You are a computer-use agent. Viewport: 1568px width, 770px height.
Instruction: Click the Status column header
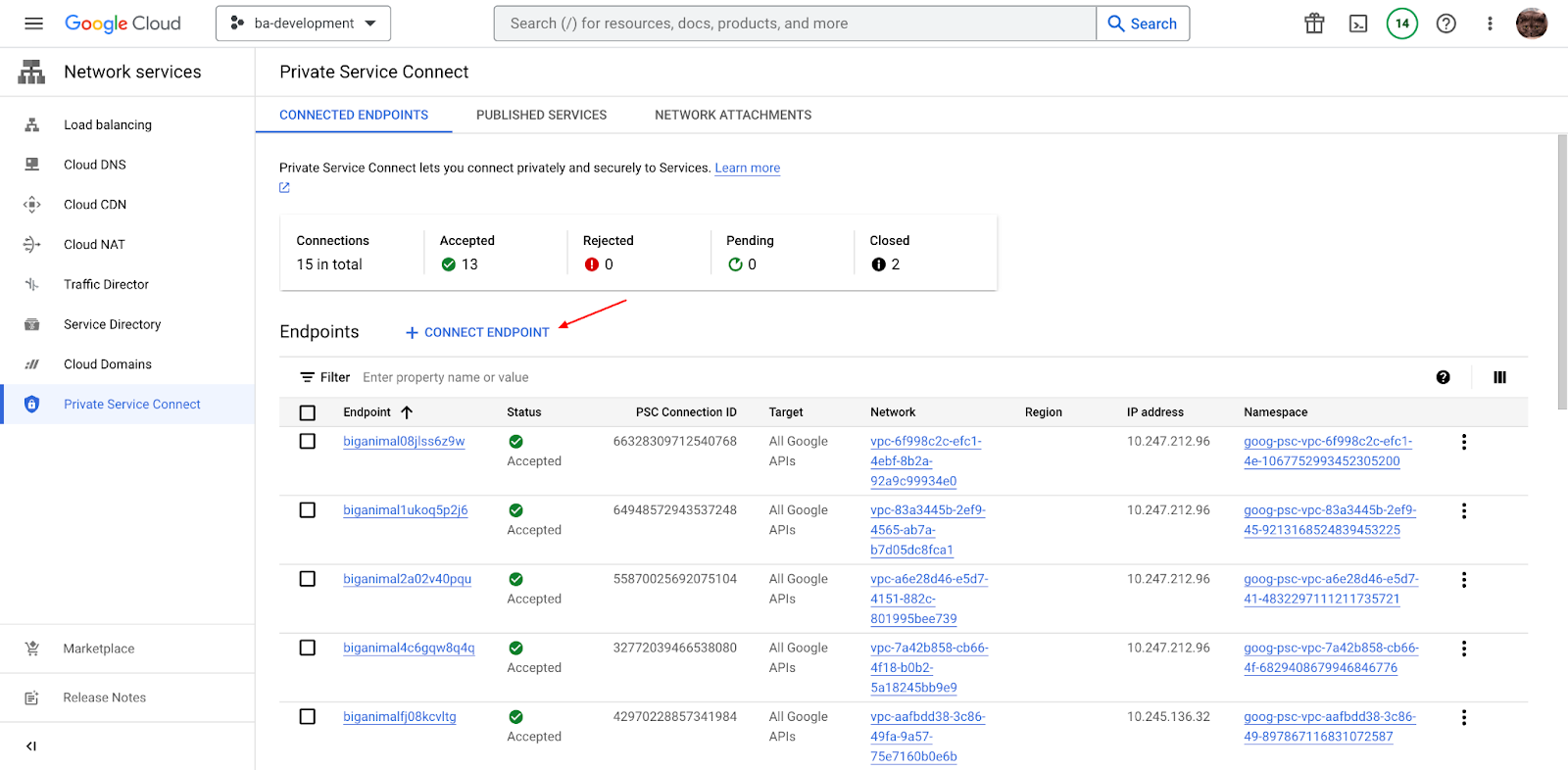coord(524,412)
